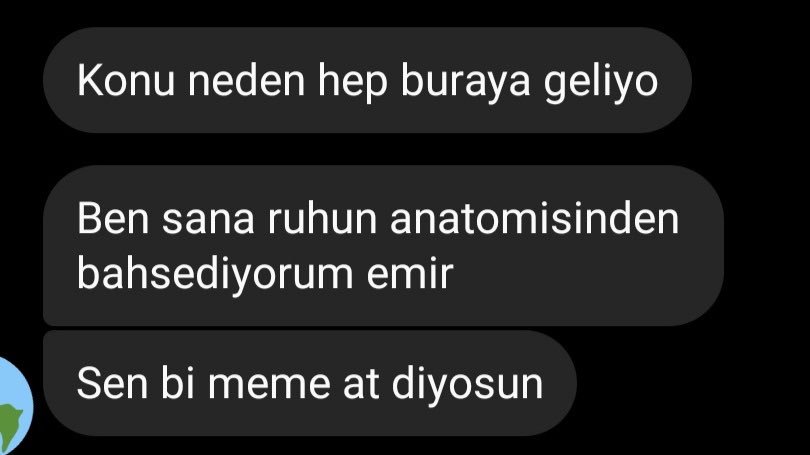Tap the word 'diyosun' in last bubble
Viewport: 810px width, 455px height.
click(467, 385)
